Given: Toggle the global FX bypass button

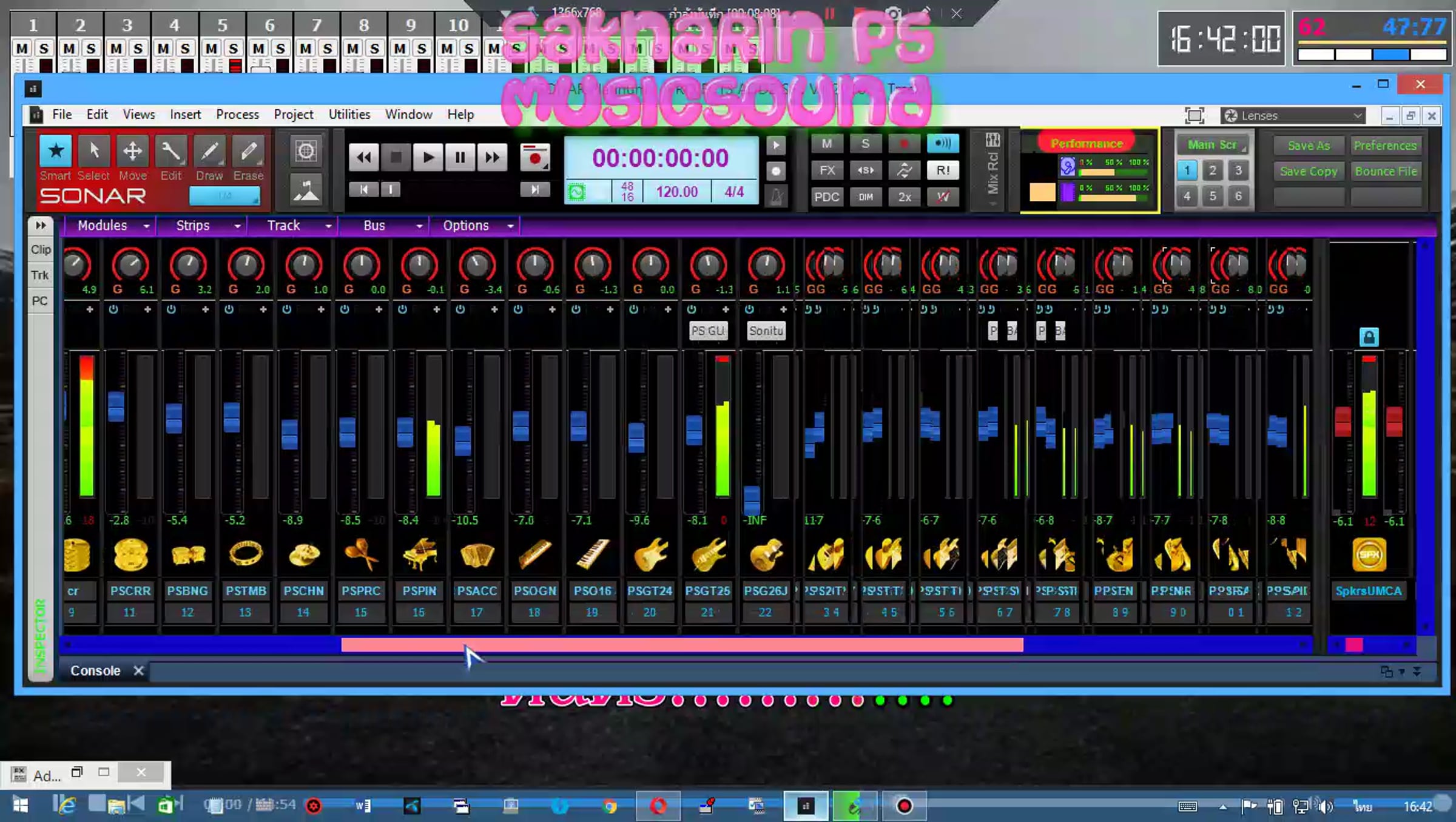Looking at the screenshot, I should point(826,170).
